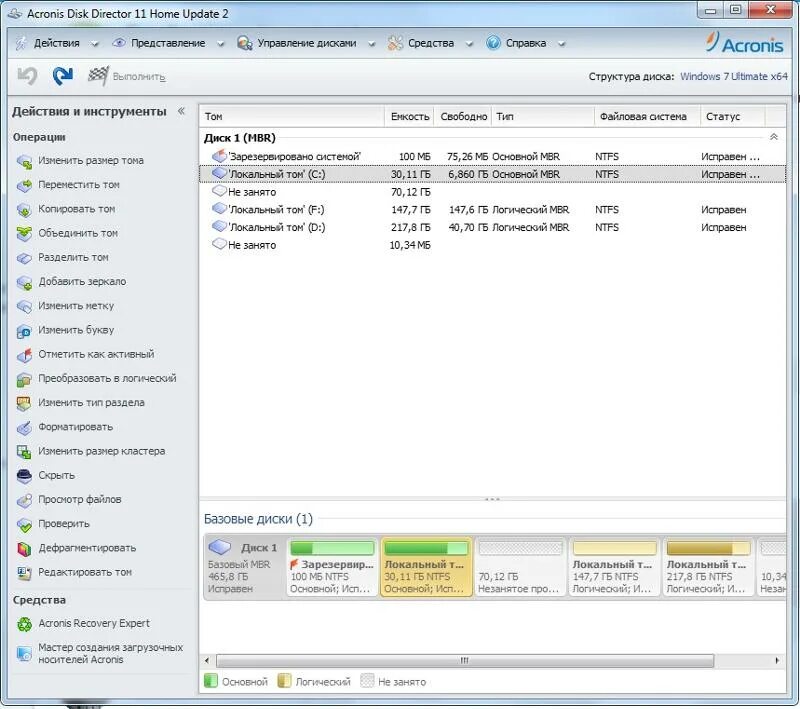Expand dropdown arrow next to Представление
This screenshot has width=800, height=709.
click(220, 44)
